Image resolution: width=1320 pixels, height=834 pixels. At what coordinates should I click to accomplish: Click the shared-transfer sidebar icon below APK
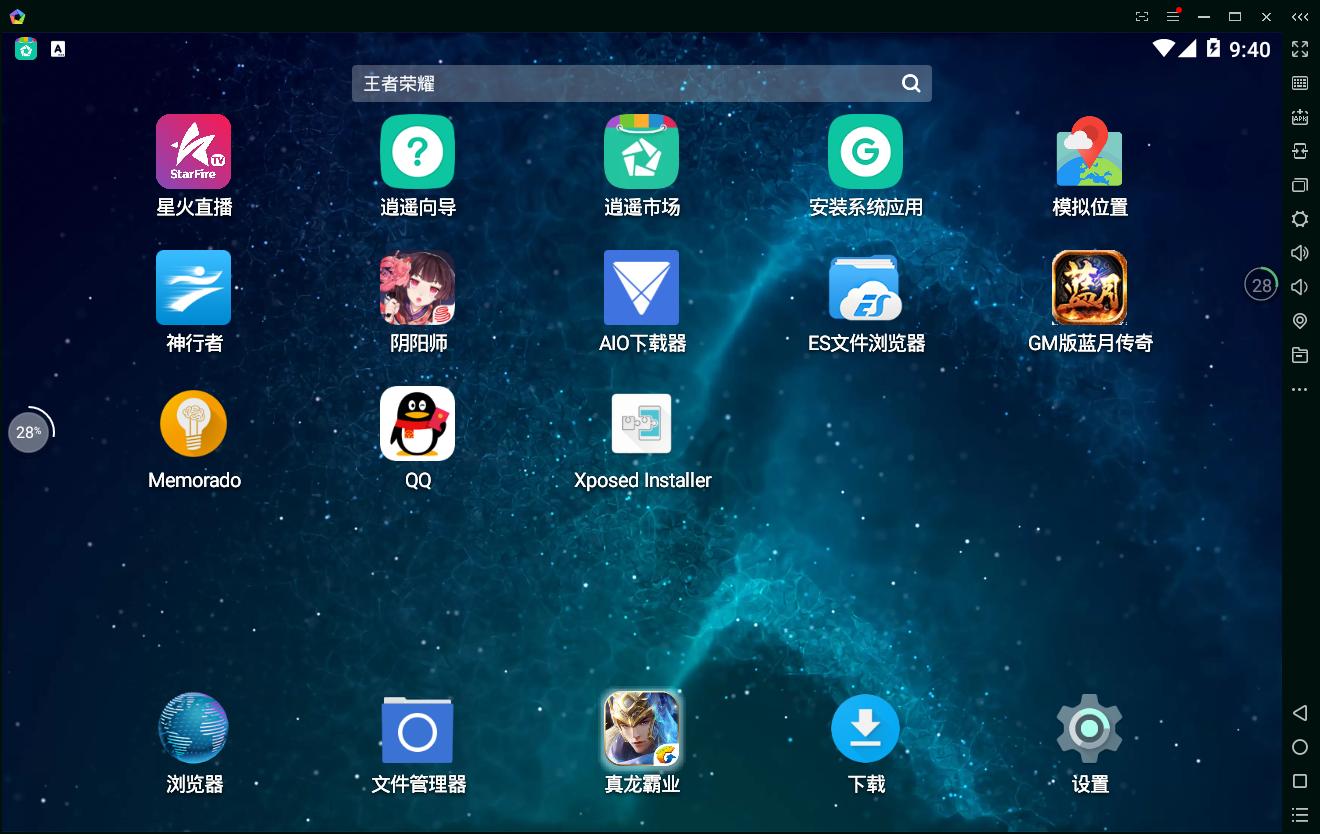tap(1300, 151)
